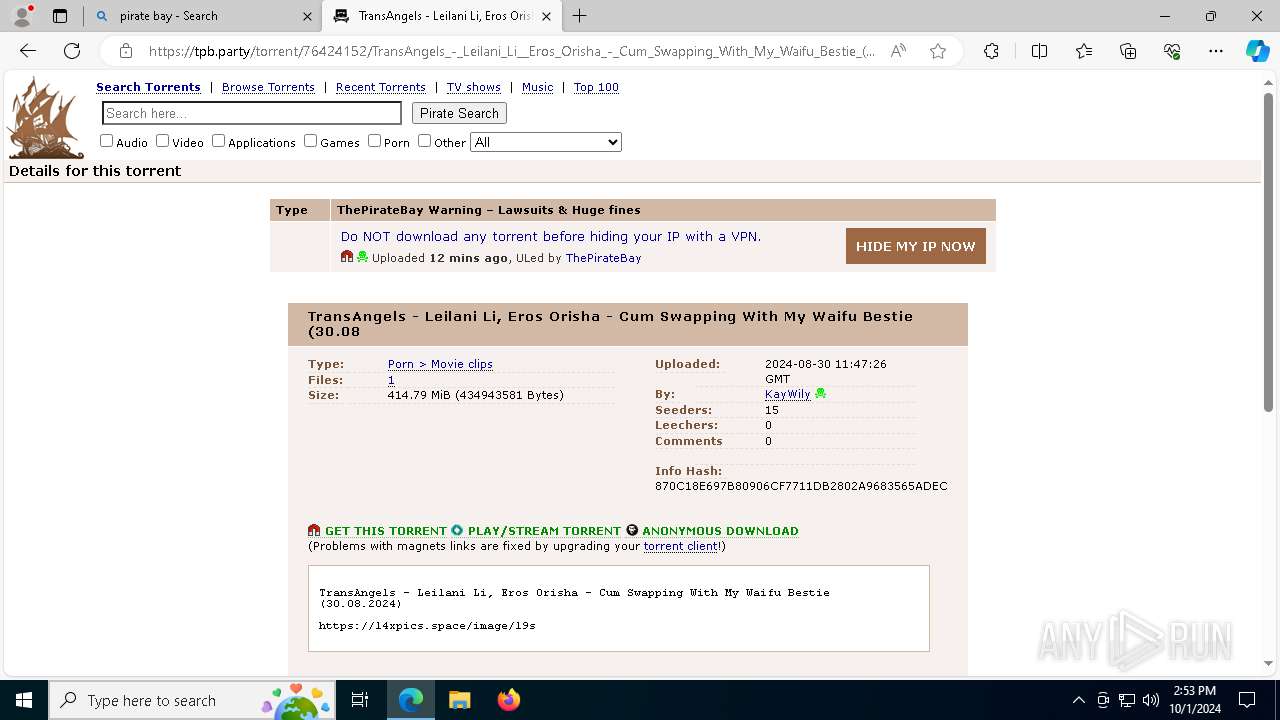
Task: Open read aloud icon in address bar
Action: (898, 51)
